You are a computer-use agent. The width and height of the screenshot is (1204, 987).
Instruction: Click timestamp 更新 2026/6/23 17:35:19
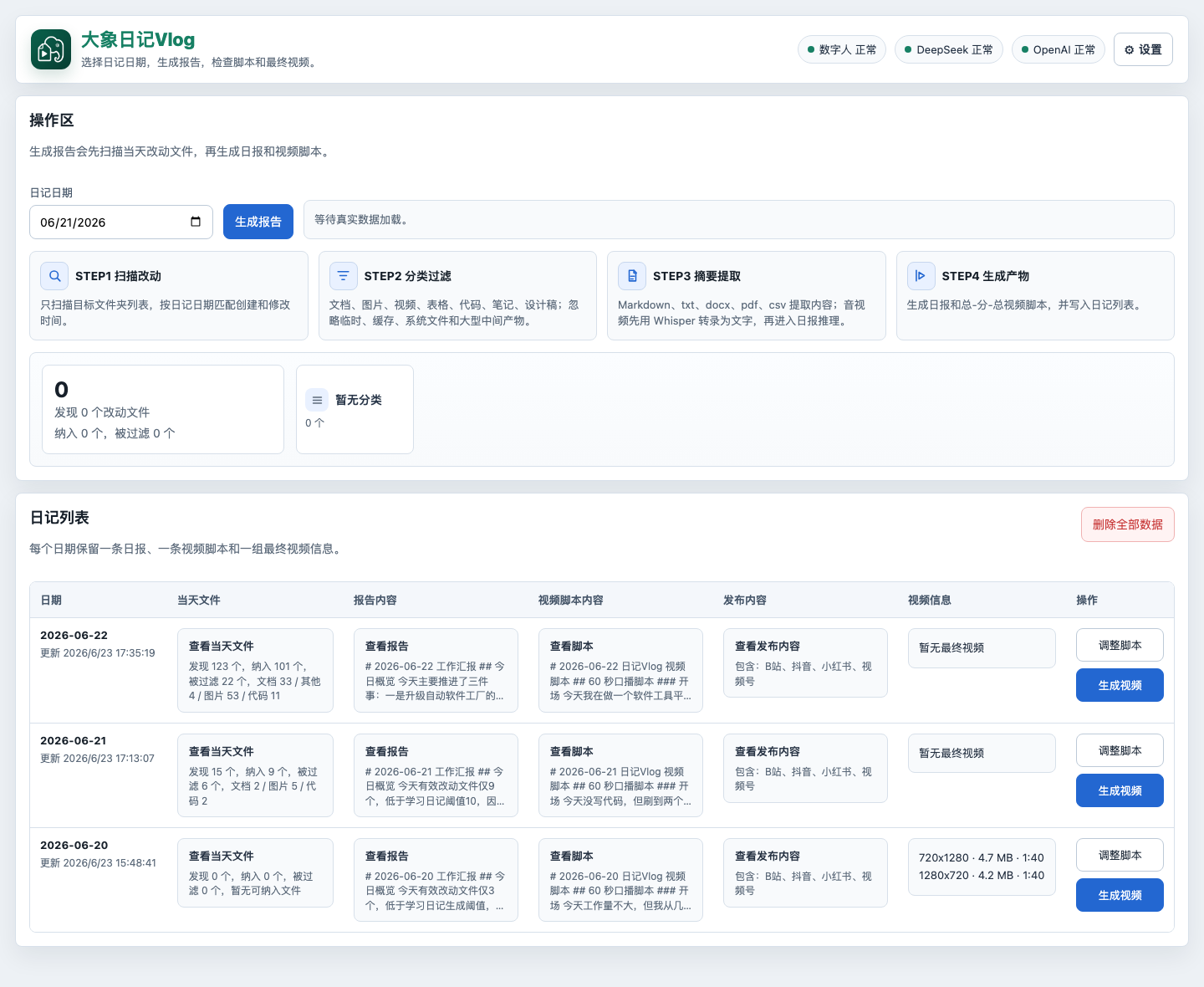click(x=98, y=653)
